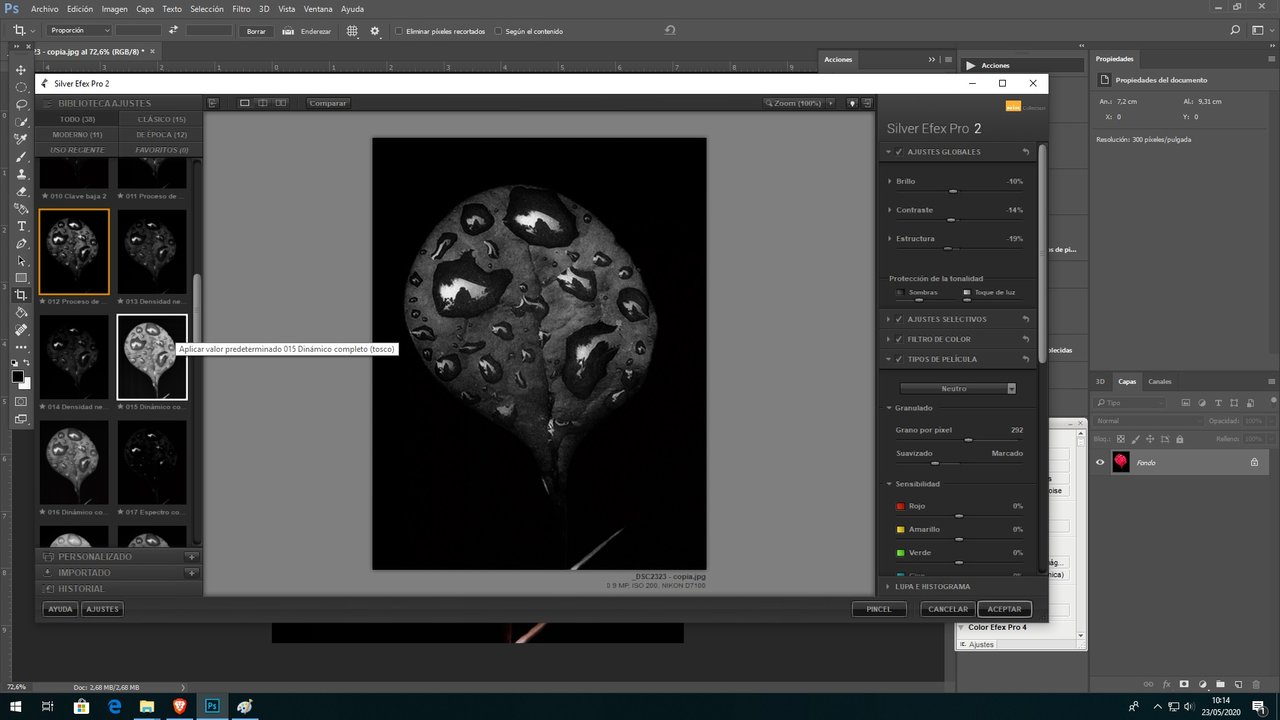Open the Filtro menu

tap(241, 9)
